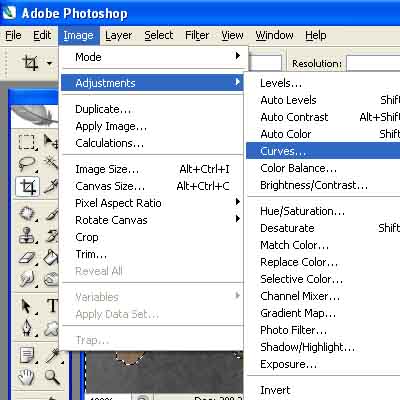Select the Lasso tool
This screenshot has height=400, width=400.
tap(27, 164)
